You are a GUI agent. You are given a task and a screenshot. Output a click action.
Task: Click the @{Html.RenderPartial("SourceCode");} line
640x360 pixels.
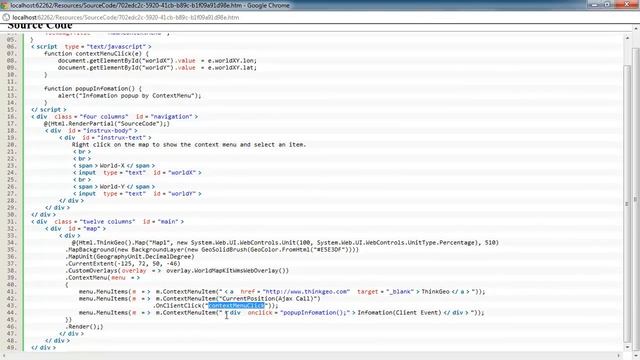point(107,123)
